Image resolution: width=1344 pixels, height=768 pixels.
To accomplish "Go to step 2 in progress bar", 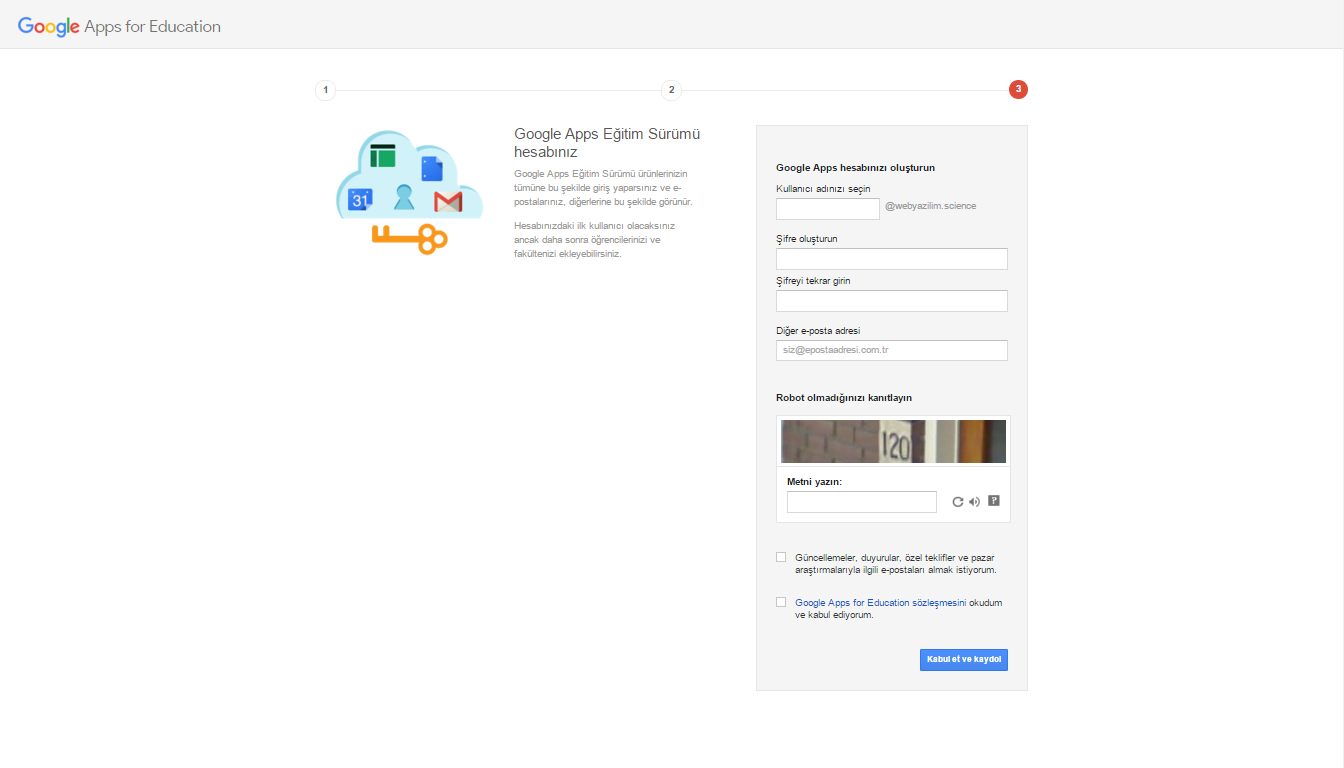I will (x=671, y=90).
